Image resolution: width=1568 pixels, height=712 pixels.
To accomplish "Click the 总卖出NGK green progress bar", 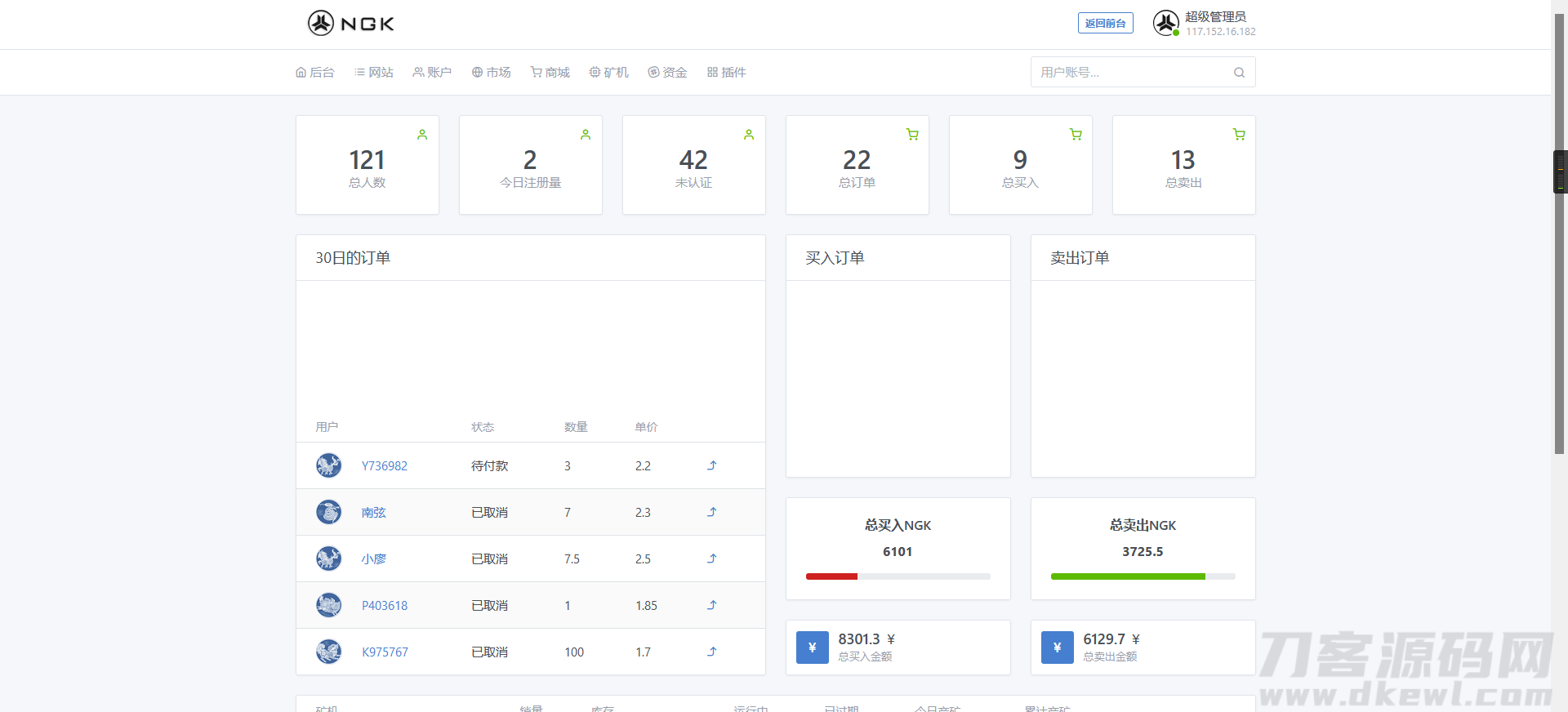I will point(1127,576).
